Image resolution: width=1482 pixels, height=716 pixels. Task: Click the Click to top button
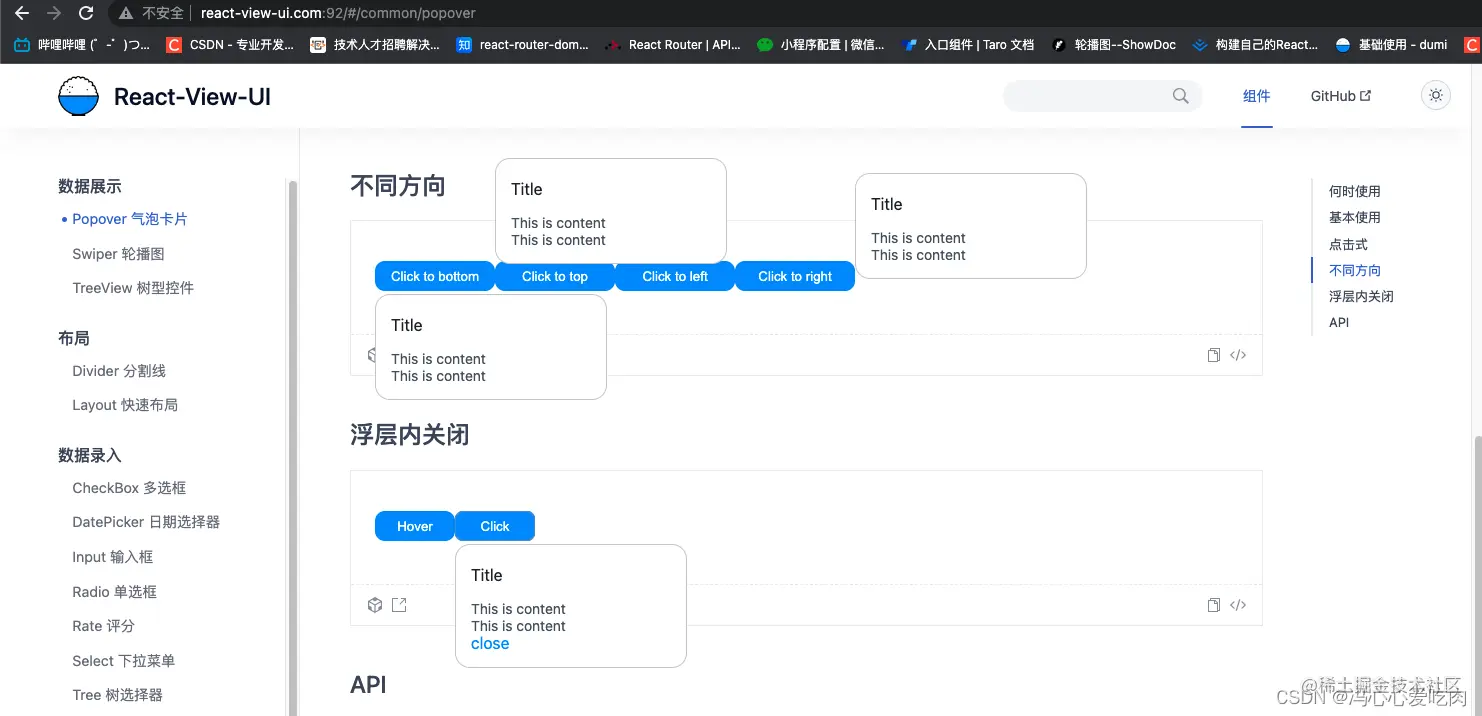point(555,276)
